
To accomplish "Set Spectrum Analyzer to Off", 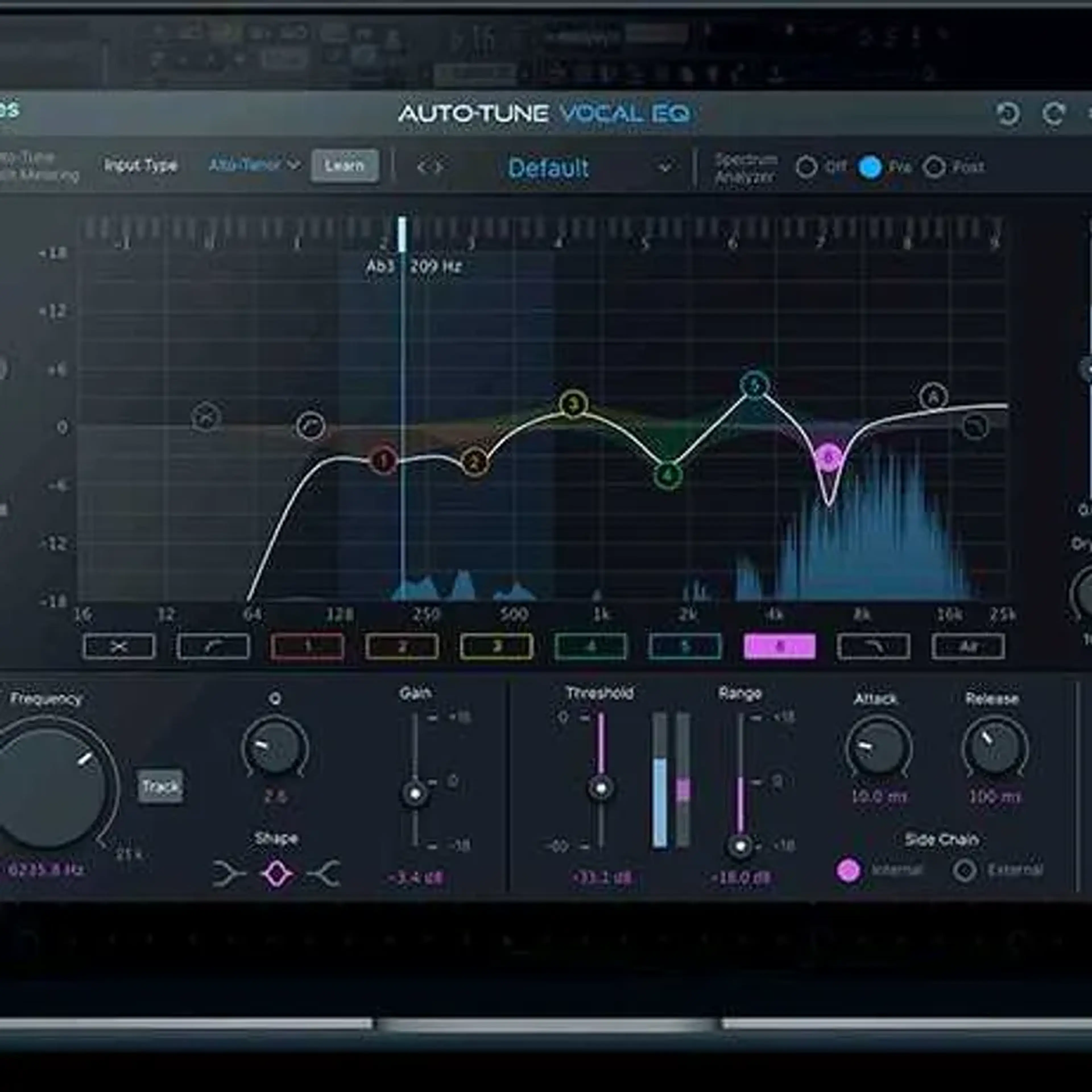I will pyautogui.click(x=806, y=167).
